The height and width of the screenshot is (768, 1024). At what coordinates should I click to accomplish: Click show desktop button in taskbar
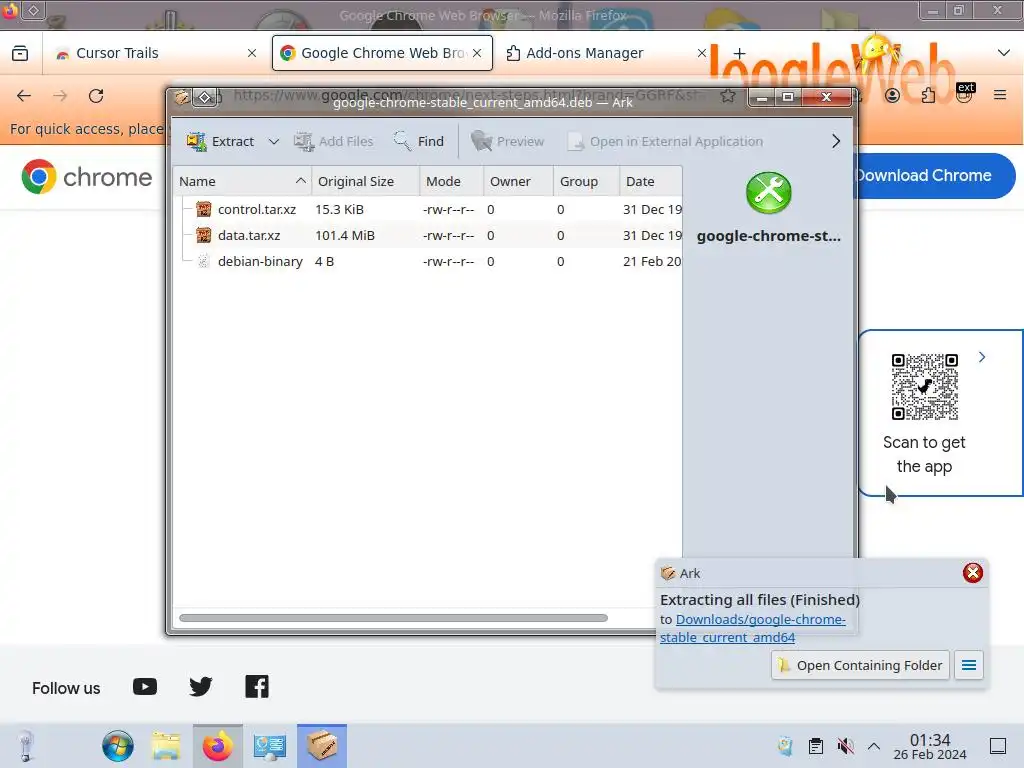998,746
